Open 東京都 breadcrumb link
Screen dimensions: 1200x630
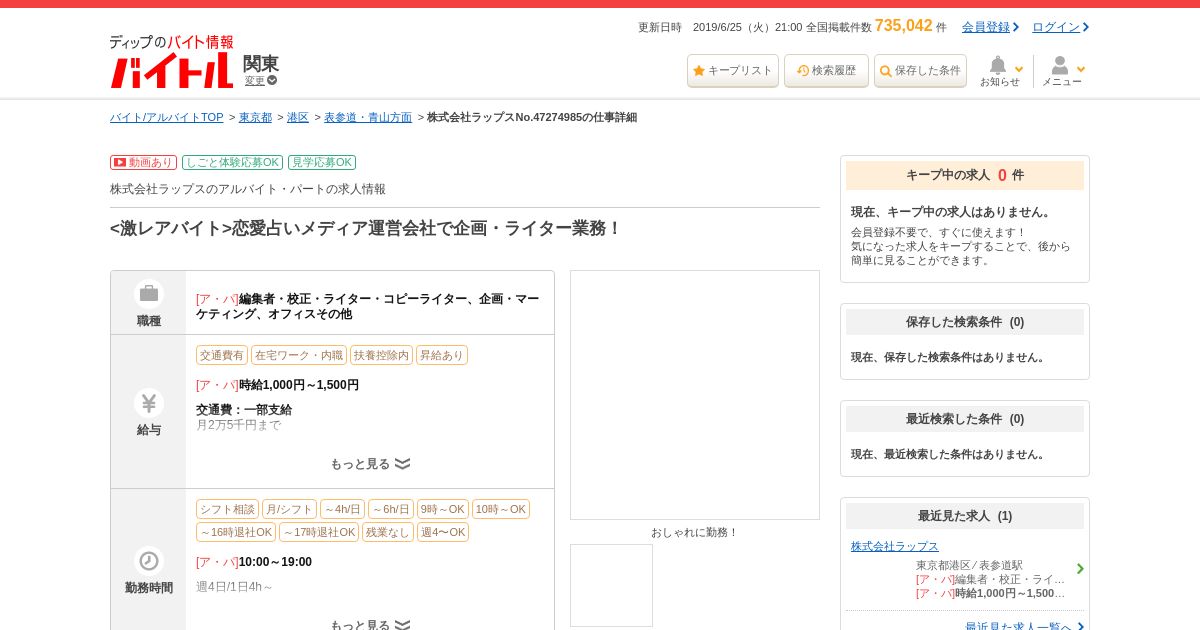(255, 117)
